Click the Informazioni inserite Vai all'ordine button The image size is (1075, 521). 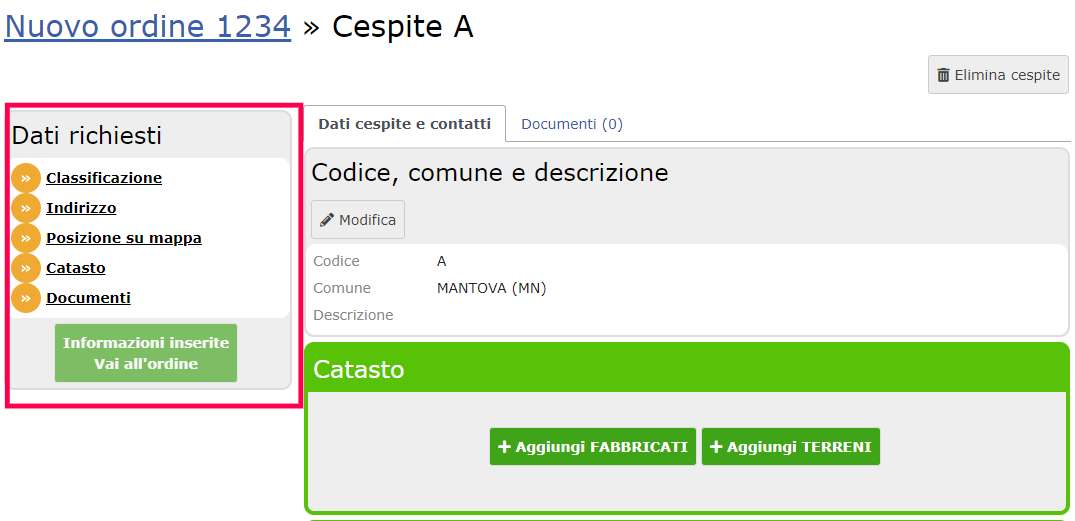click(146, 353)
